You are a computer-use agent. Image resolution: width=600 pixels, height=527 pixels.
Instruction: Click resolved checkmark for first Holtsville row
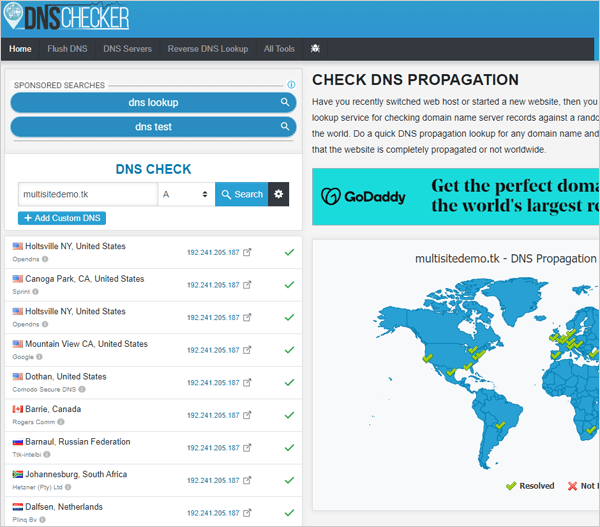(290, 252)
